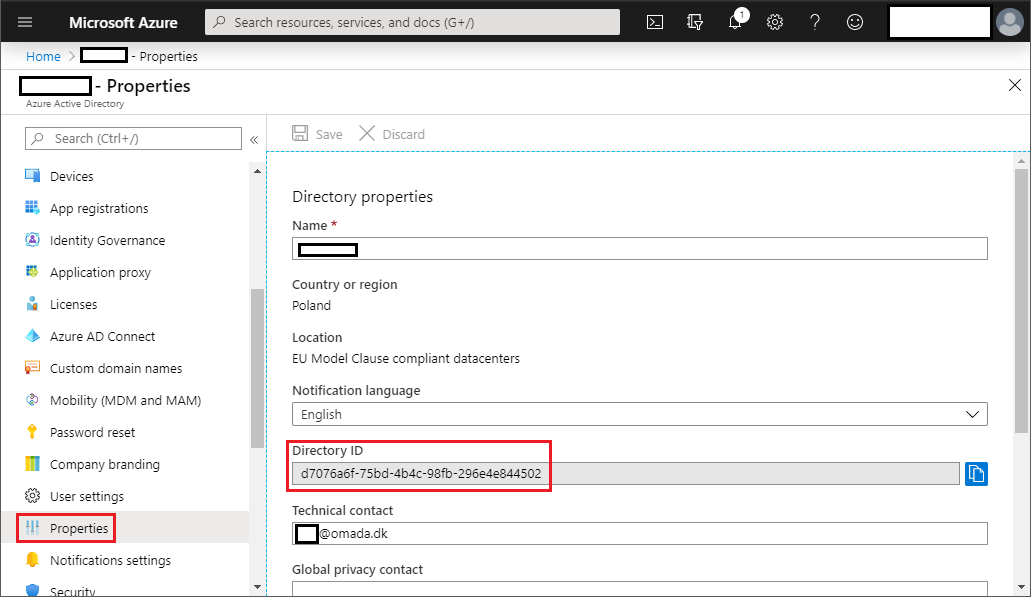The image size is (1031, 597).
Task: Open portal settings gear
Action: tap(775, 22)
